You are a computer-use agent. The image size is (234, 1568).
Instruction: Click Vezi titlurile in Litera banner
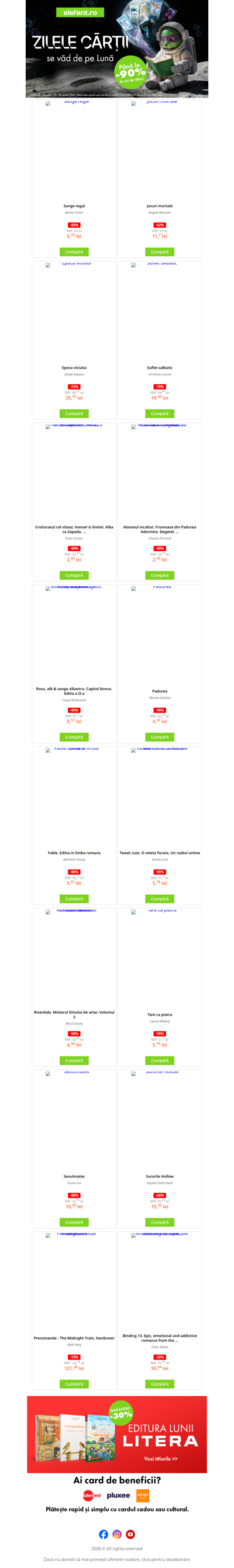[x=161, y=1458]
